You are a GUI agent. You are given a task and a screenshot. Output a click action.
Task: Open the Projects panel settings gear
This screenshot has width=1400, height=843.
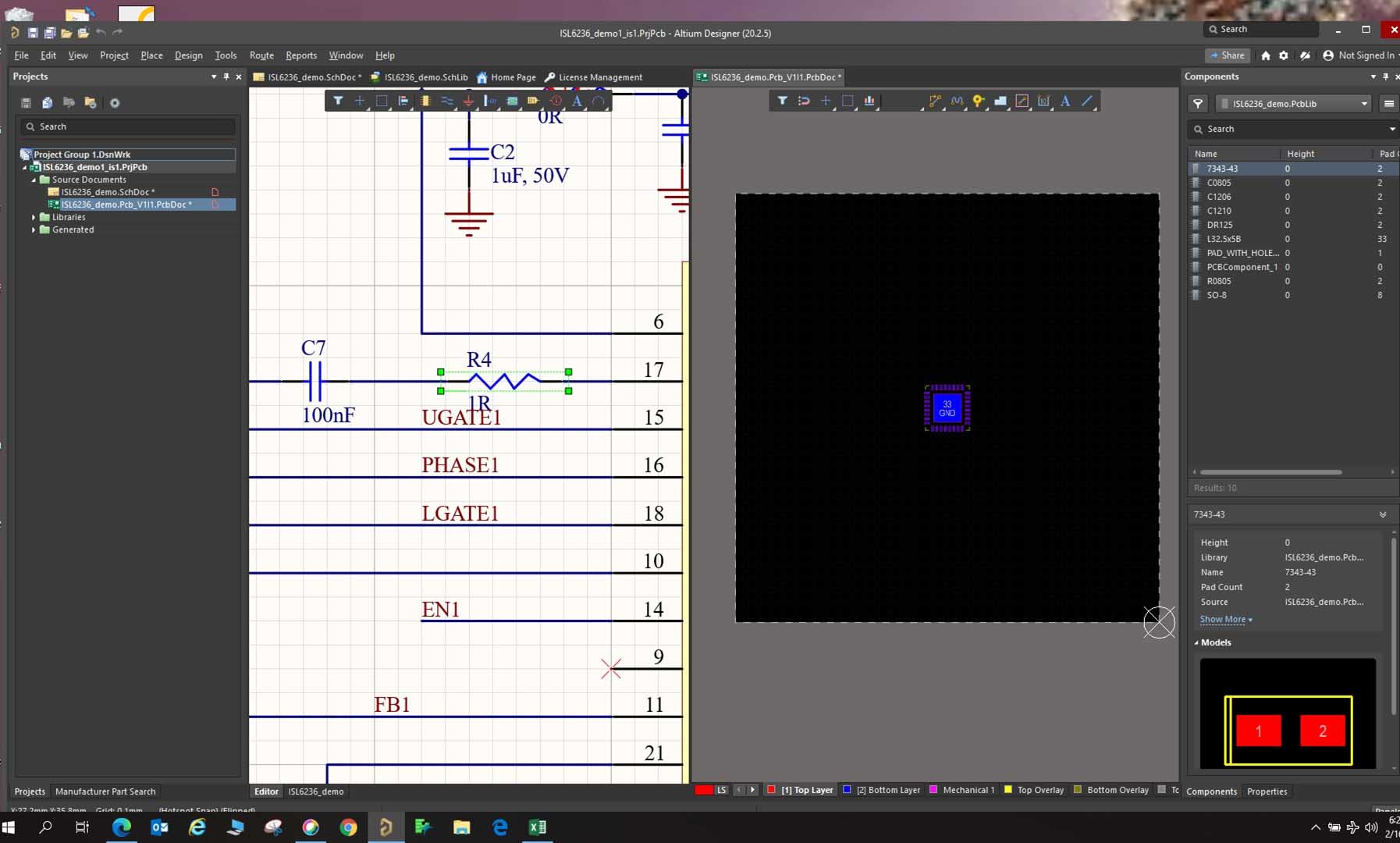tap(115, 103)
